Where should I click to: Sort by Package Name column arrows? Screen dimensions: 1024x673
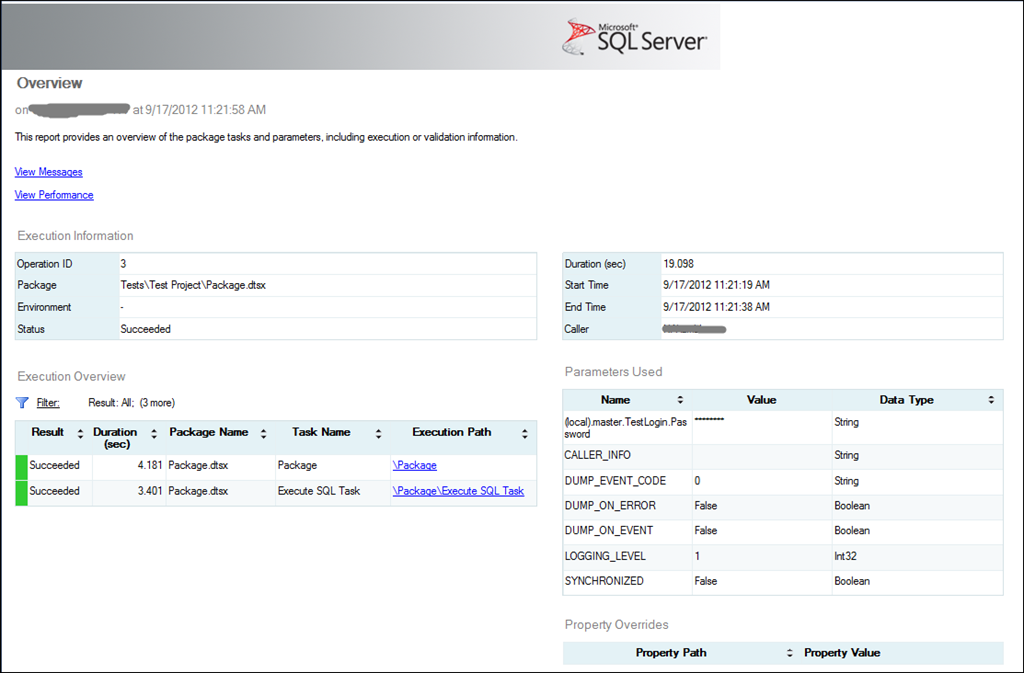point(263,433)
